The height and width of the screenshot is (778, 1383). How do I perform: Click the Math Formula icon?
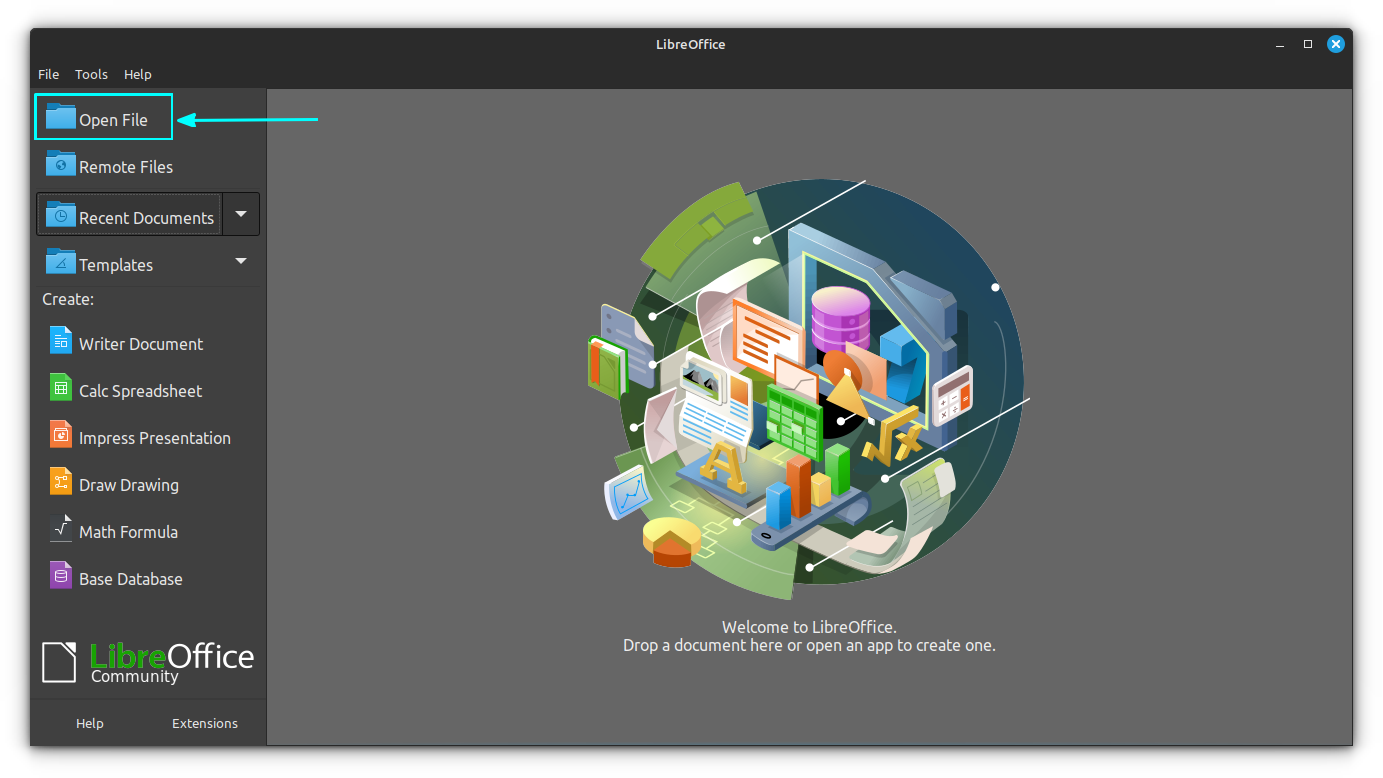(x=61, y=529)
